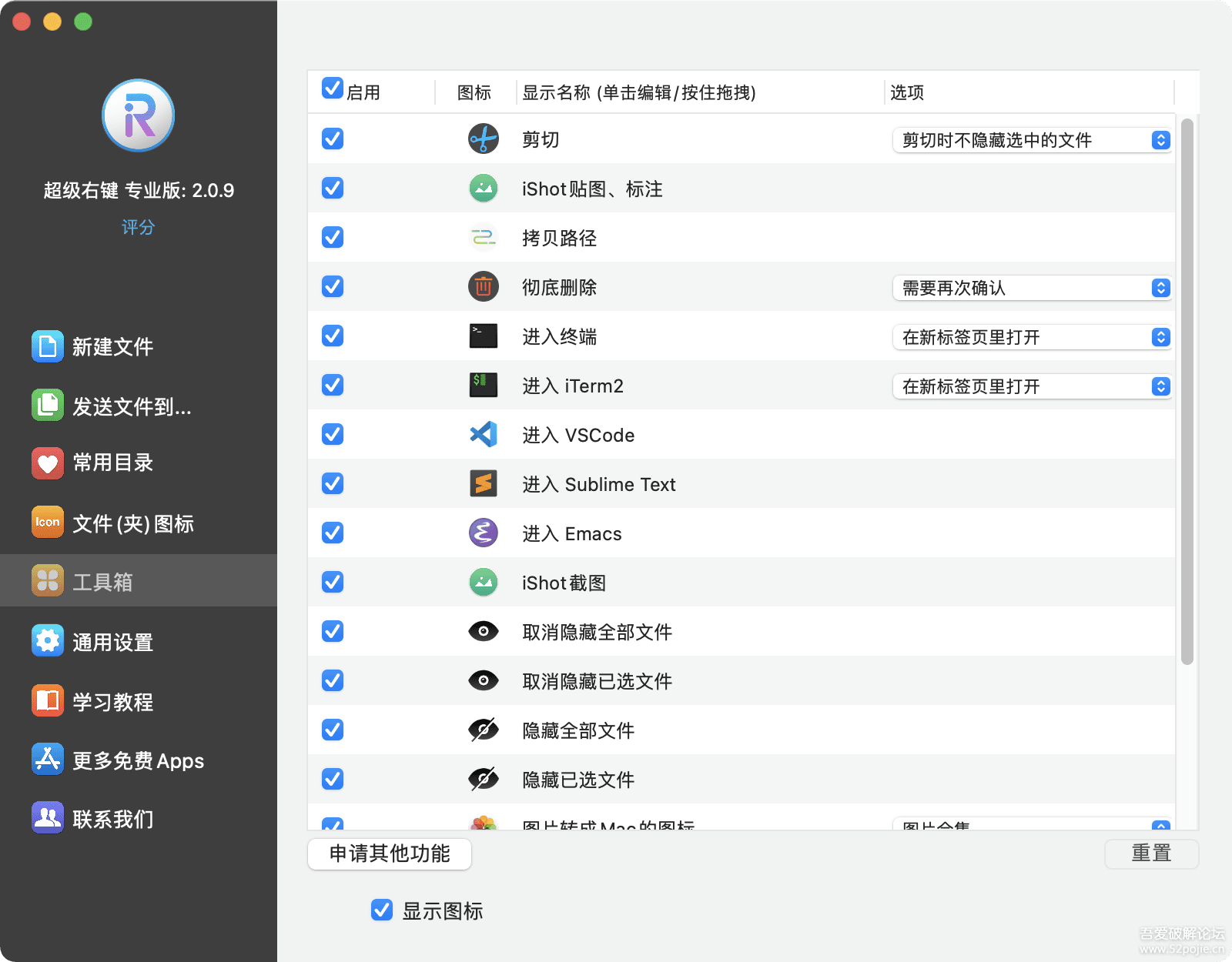The height and width of the screenshot is (962, 1232).
Task: Select the 剪切 scissors icon
Action: 483,139
